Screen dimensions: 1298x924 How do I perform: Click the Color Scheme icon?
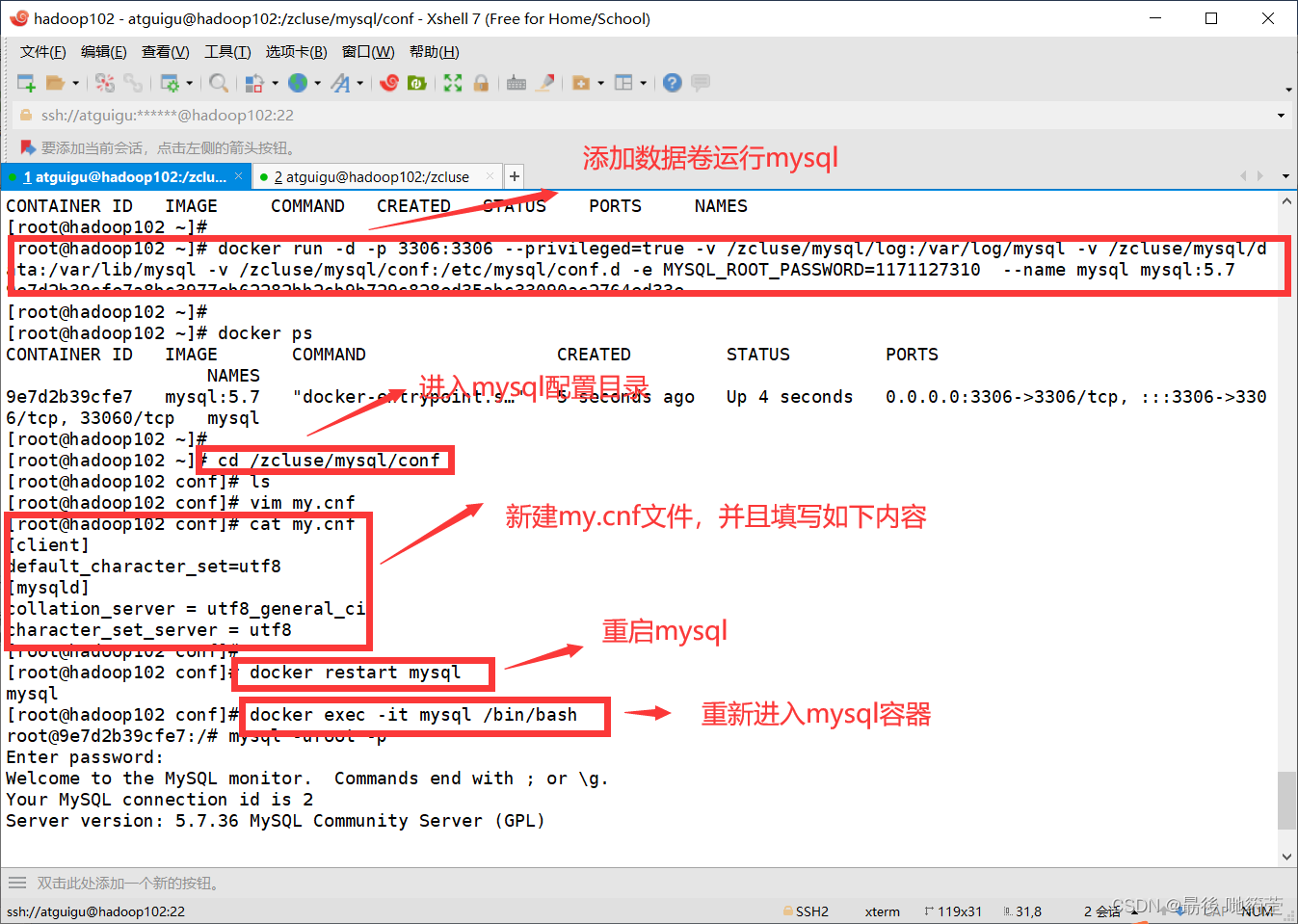(x=254, y=84)
